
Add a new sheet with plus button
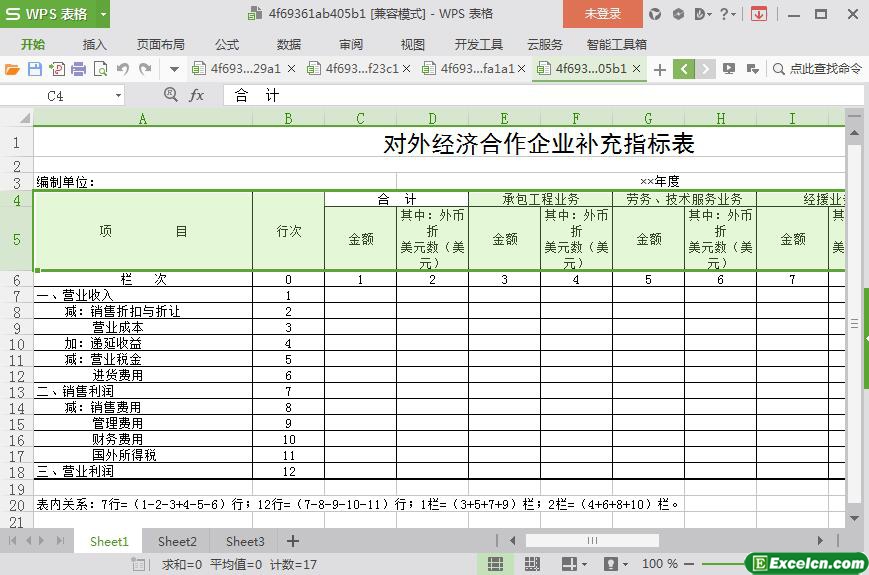tap(293, 541)
